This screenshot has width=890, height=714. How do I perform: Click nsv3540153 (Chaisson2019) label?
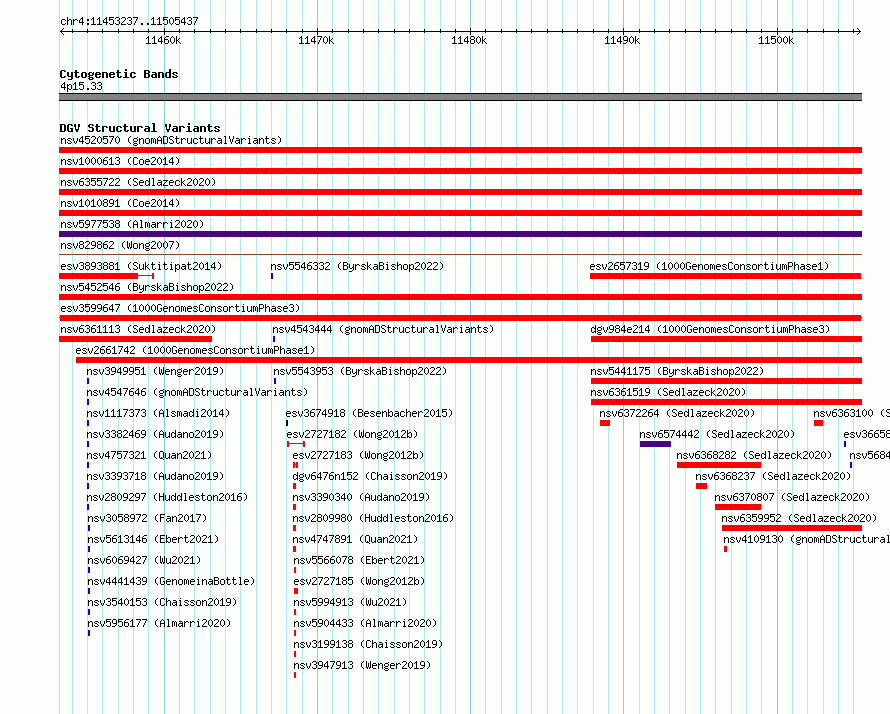[162, 602]
